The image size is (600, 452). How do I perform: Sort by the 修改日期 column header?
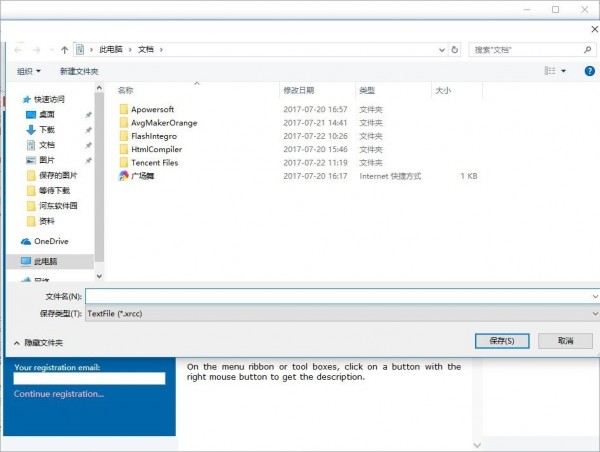[x=298, y=90]
